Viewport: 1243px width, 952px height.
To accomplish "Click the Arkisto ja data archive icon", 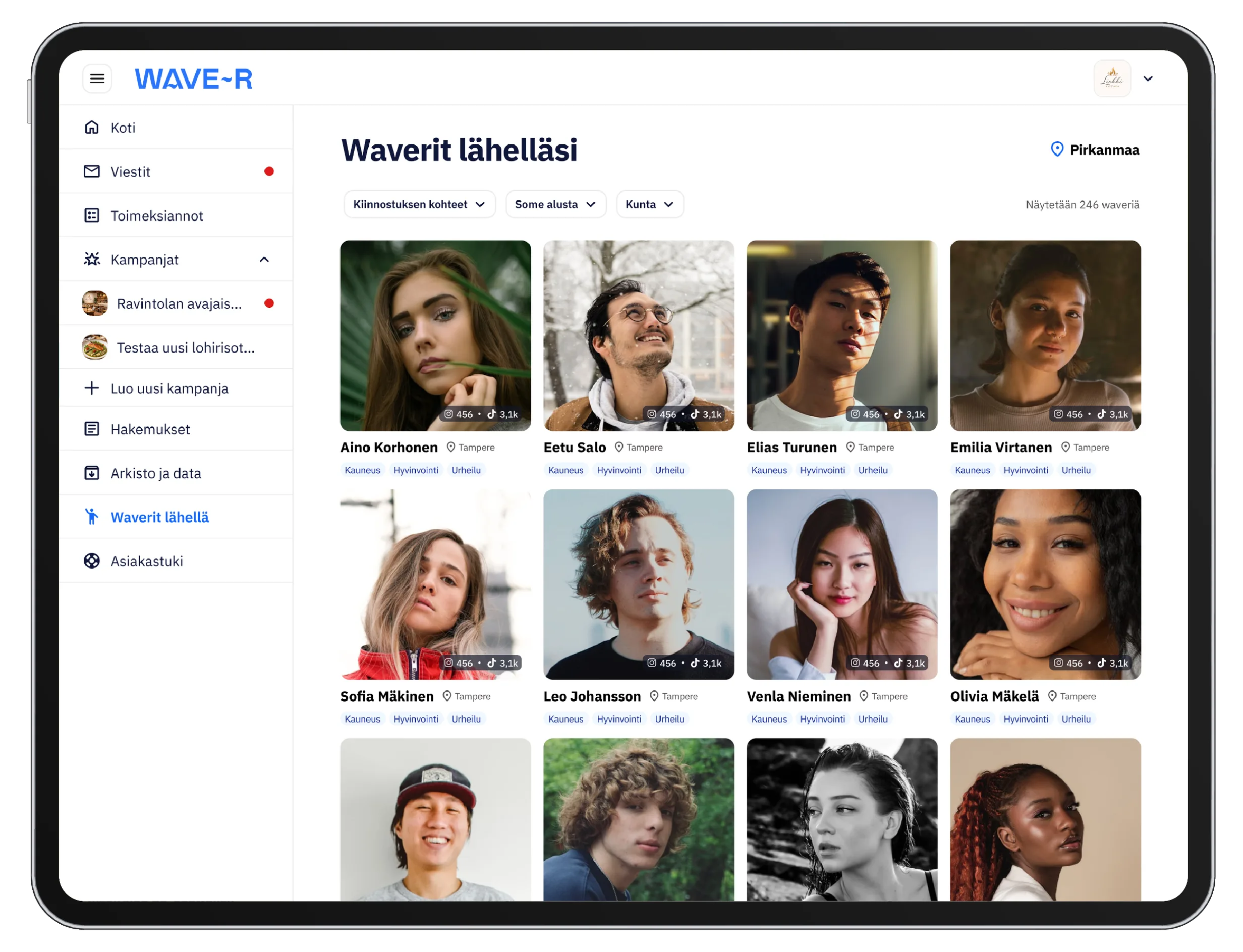I will [92, 473].
